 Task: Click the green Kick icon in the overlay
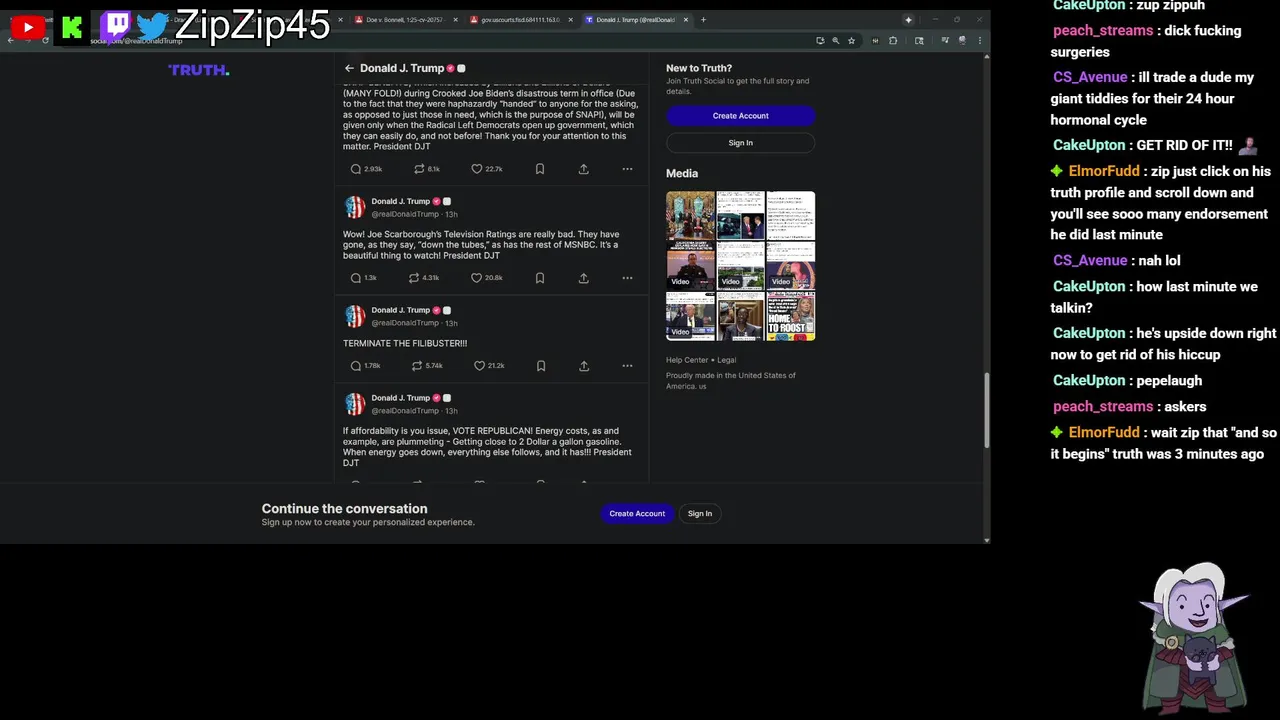[72, 28]
